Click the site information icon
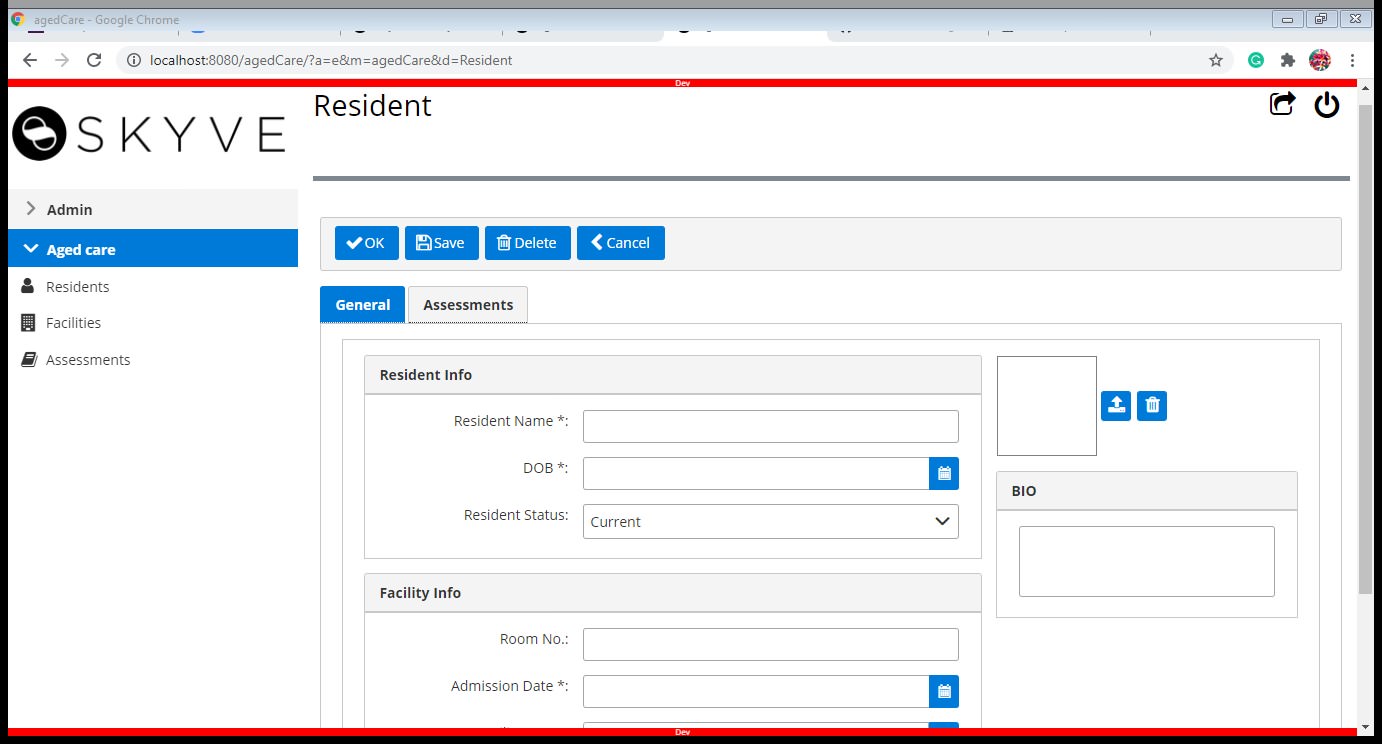 134,60
